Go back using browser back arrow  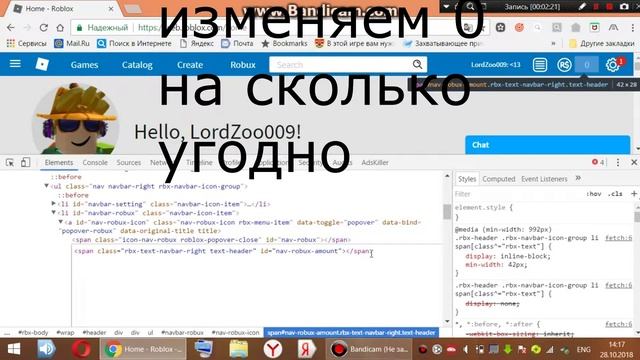tap(11, 27)
